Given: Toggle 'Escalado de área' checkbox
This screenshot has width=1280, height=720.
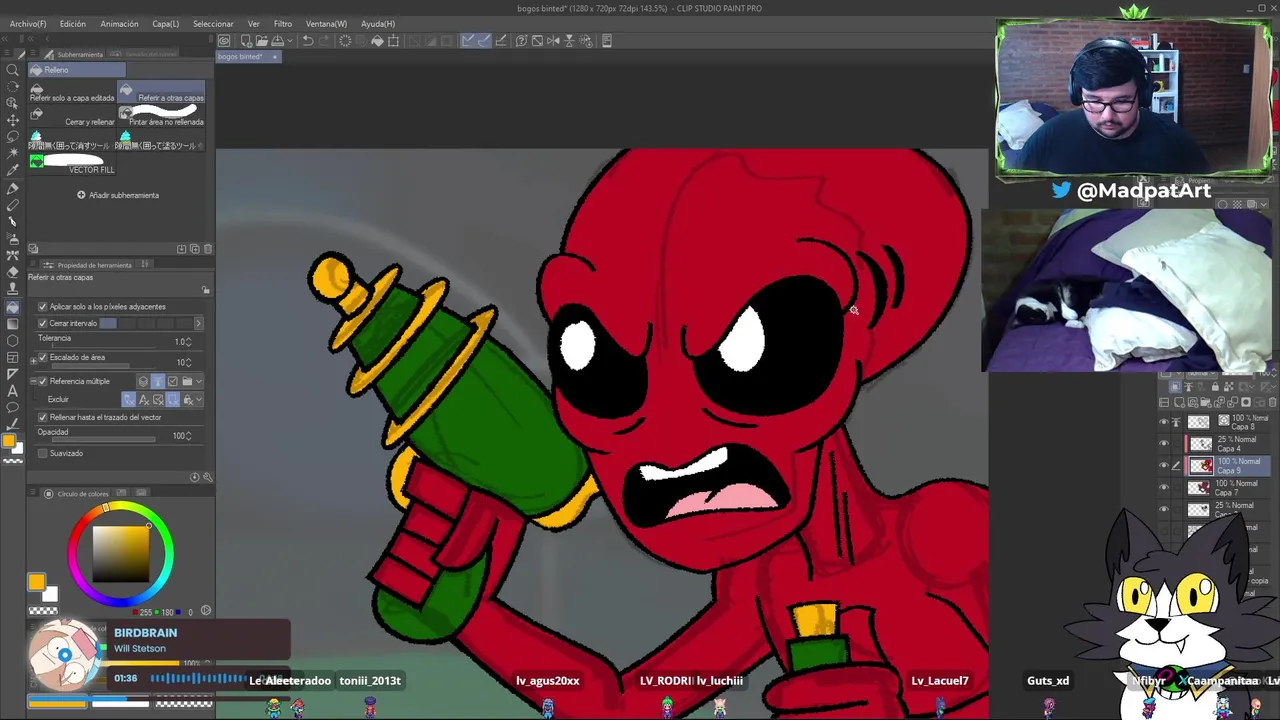Looking at the screenshot, I should click(x=42, y=357).
